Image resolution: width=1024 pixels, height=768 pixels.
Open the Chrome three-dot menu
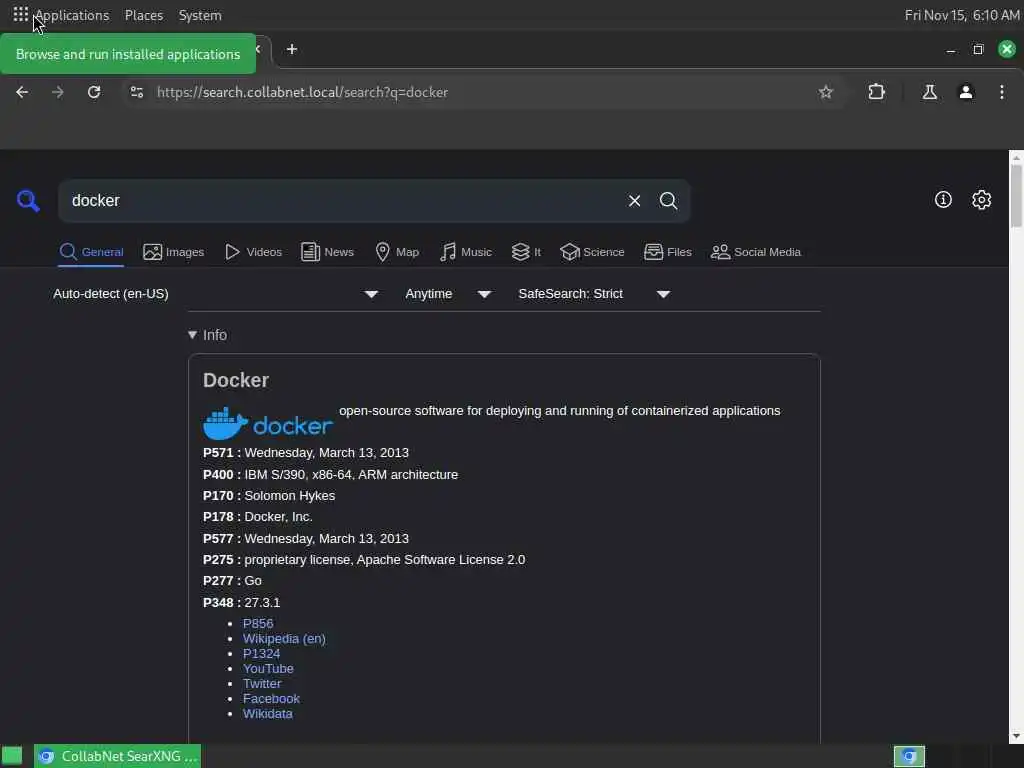click(x=1002, y=92)
